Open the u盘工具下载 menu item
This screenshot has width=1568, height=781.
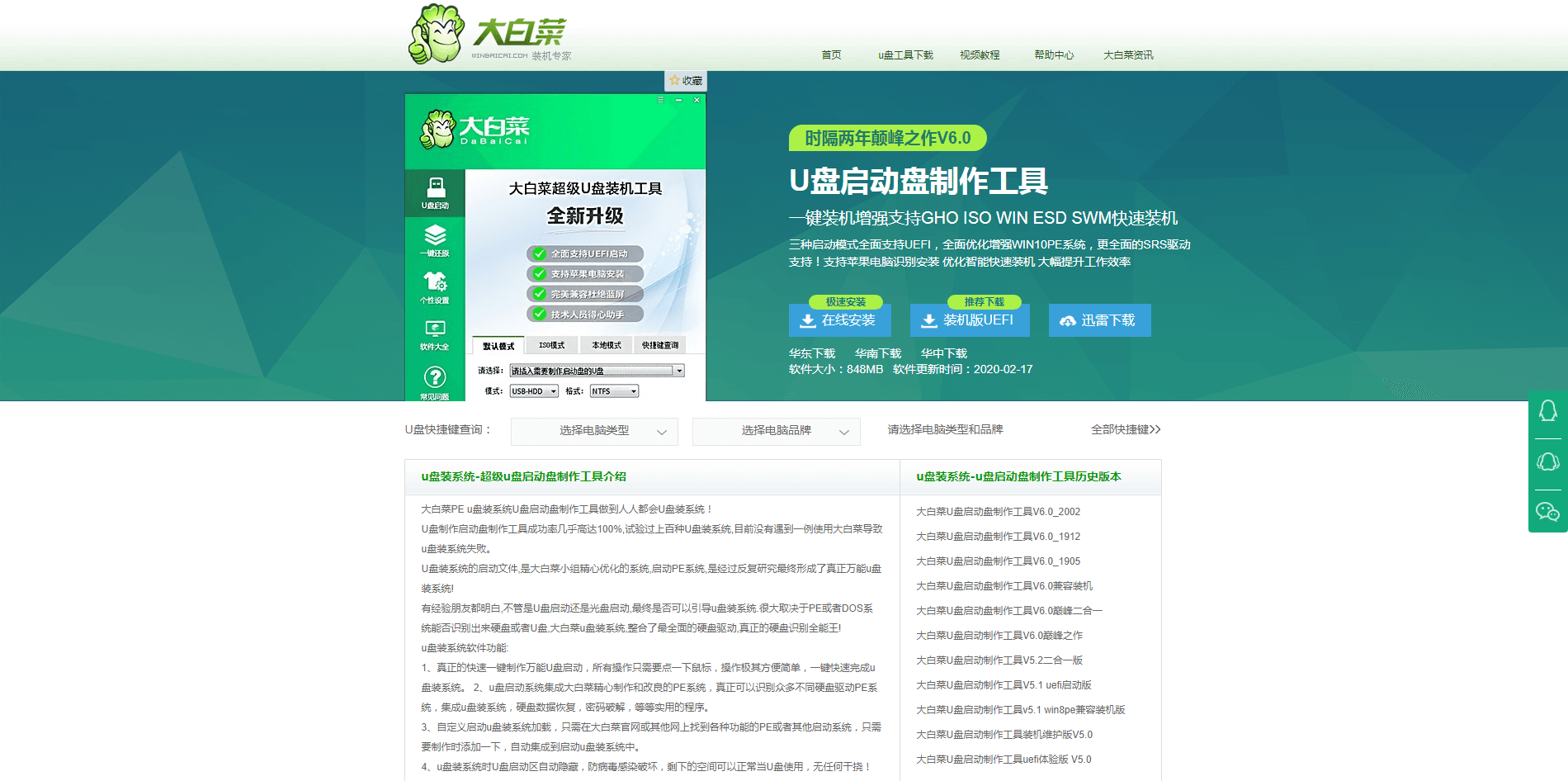coord(905,55)
